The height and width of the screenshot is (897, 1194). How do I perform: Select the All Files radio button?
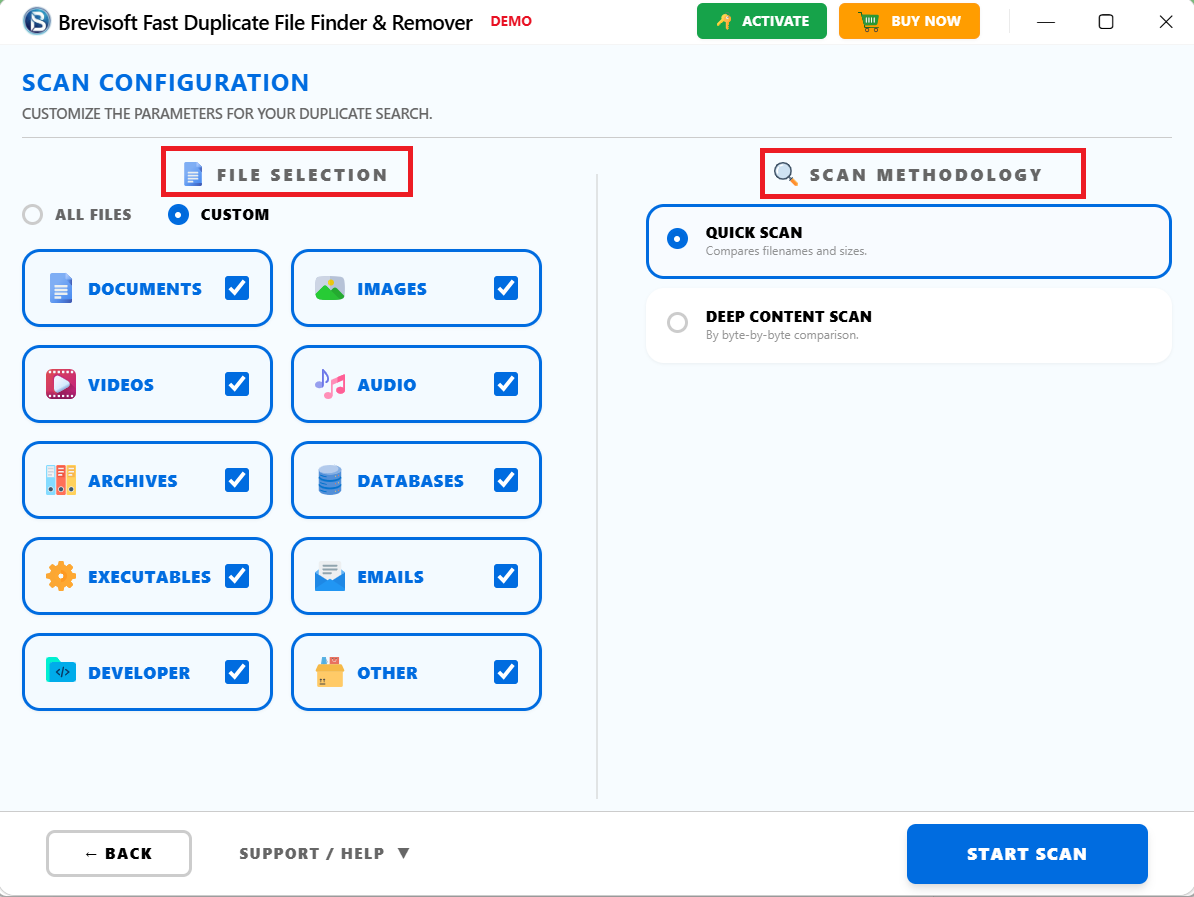[32, 214]
